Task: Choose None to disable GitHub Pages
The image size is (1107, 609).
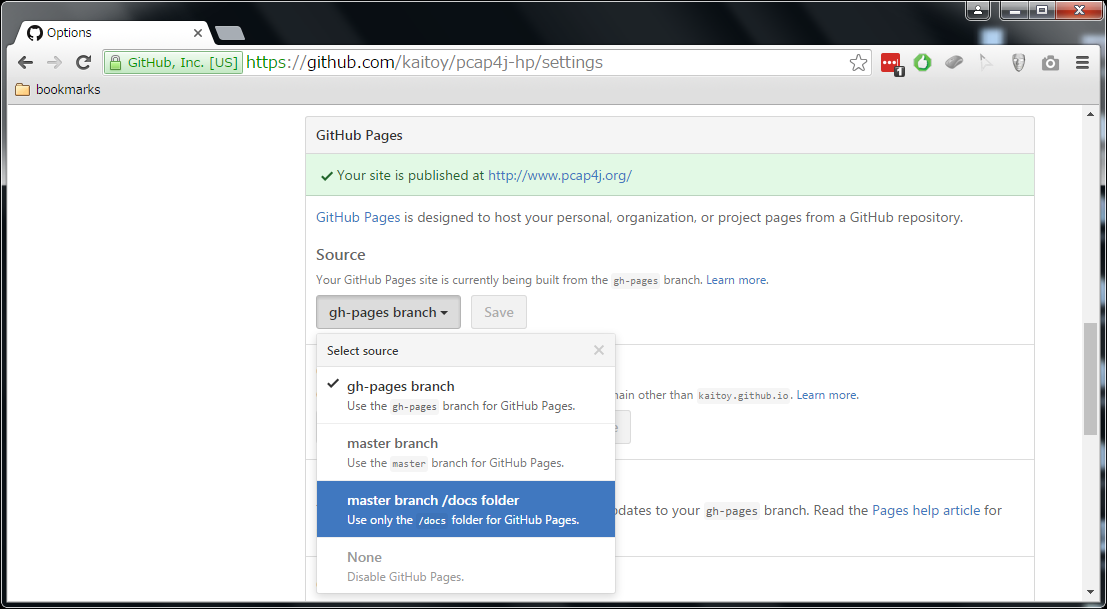Action: click(466, 565)
